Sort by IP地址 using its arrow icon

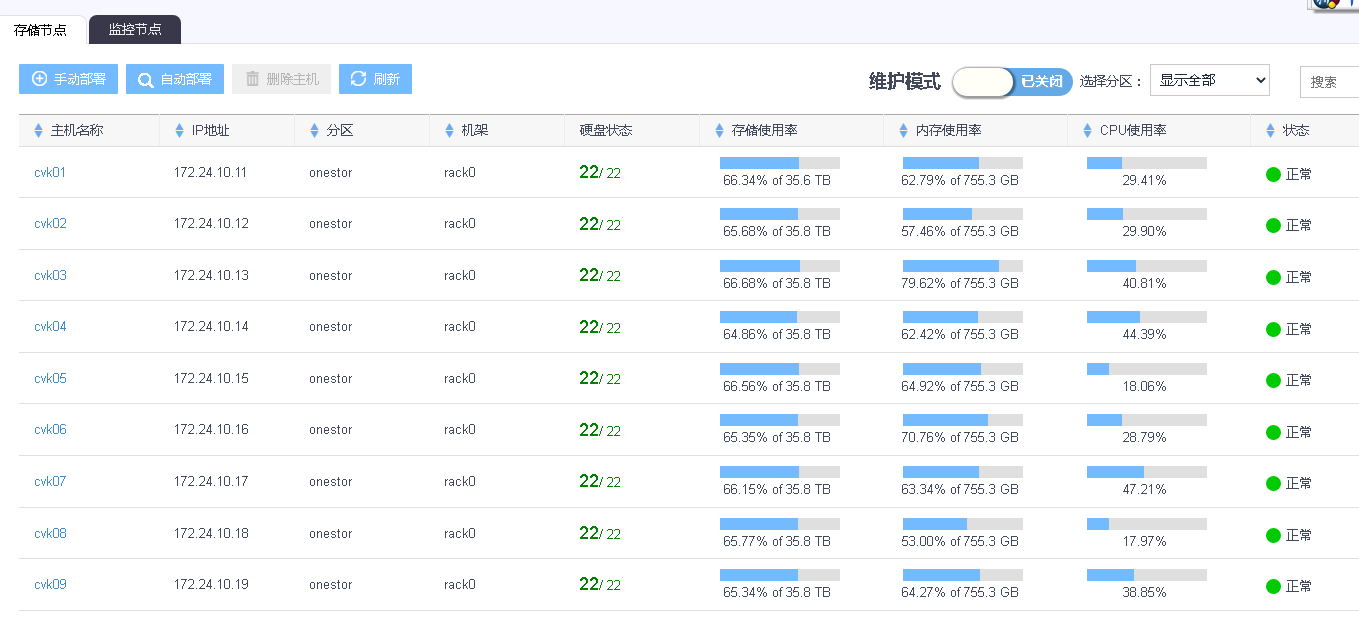[180, 131]
